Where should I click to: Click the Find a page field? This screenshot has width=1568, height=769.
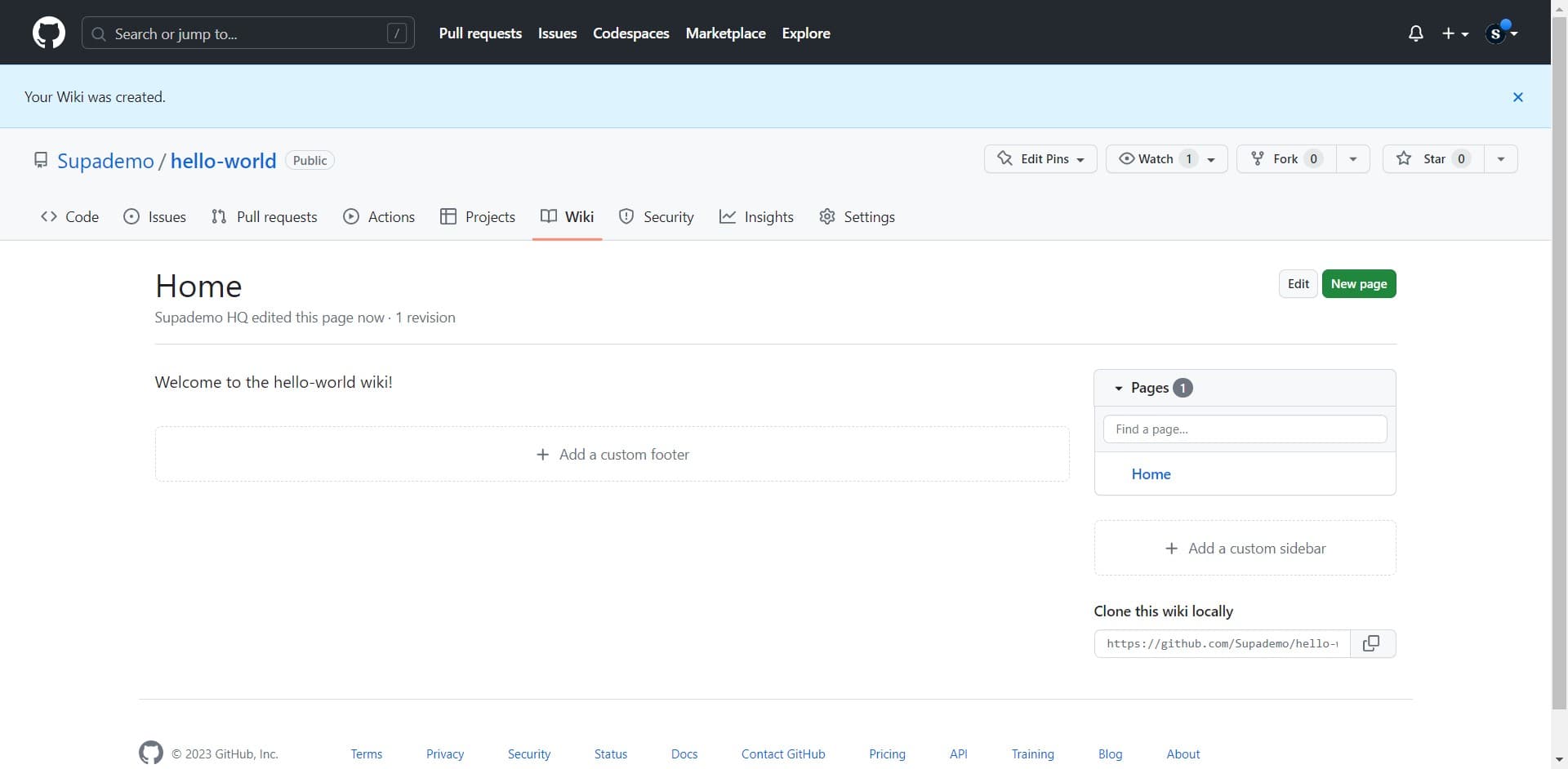click(x=1245, y=429)
